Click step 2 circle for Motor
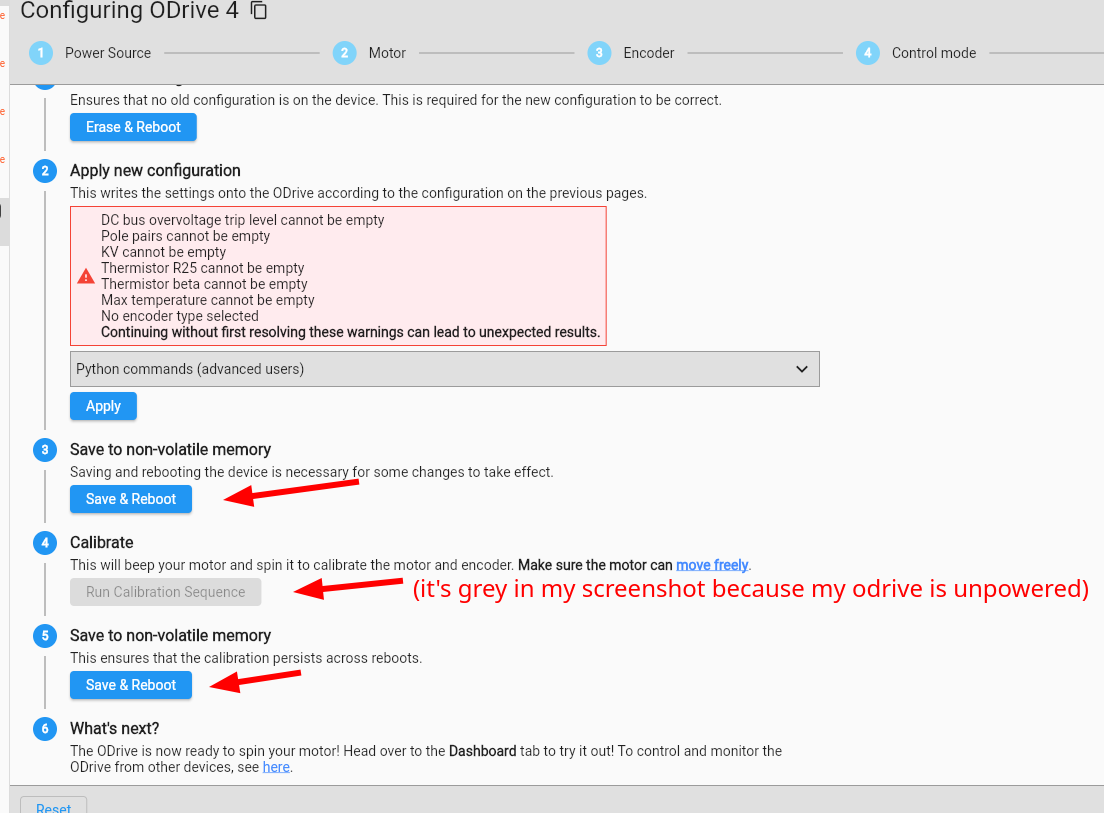Screen dimensions: 1104x813 point(345,53)
